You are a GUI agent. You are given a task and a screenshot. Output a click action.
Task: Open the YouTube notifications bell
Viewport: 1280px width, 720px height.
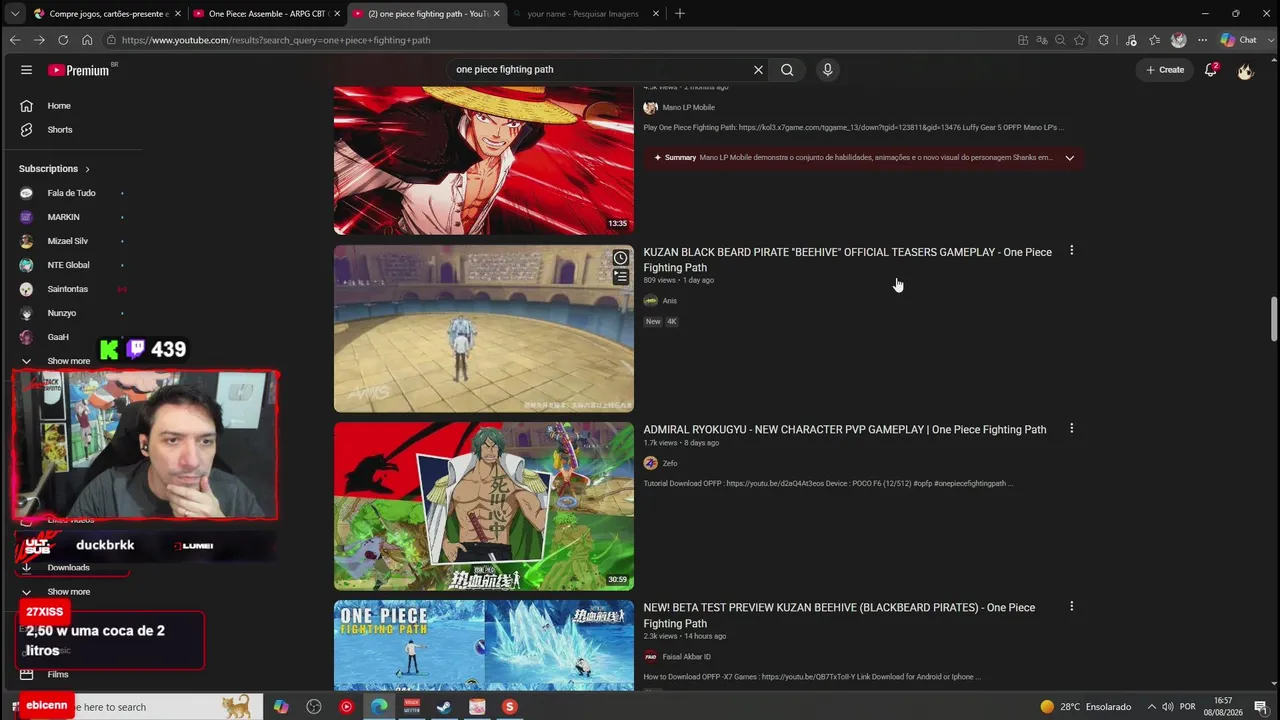1210,70
